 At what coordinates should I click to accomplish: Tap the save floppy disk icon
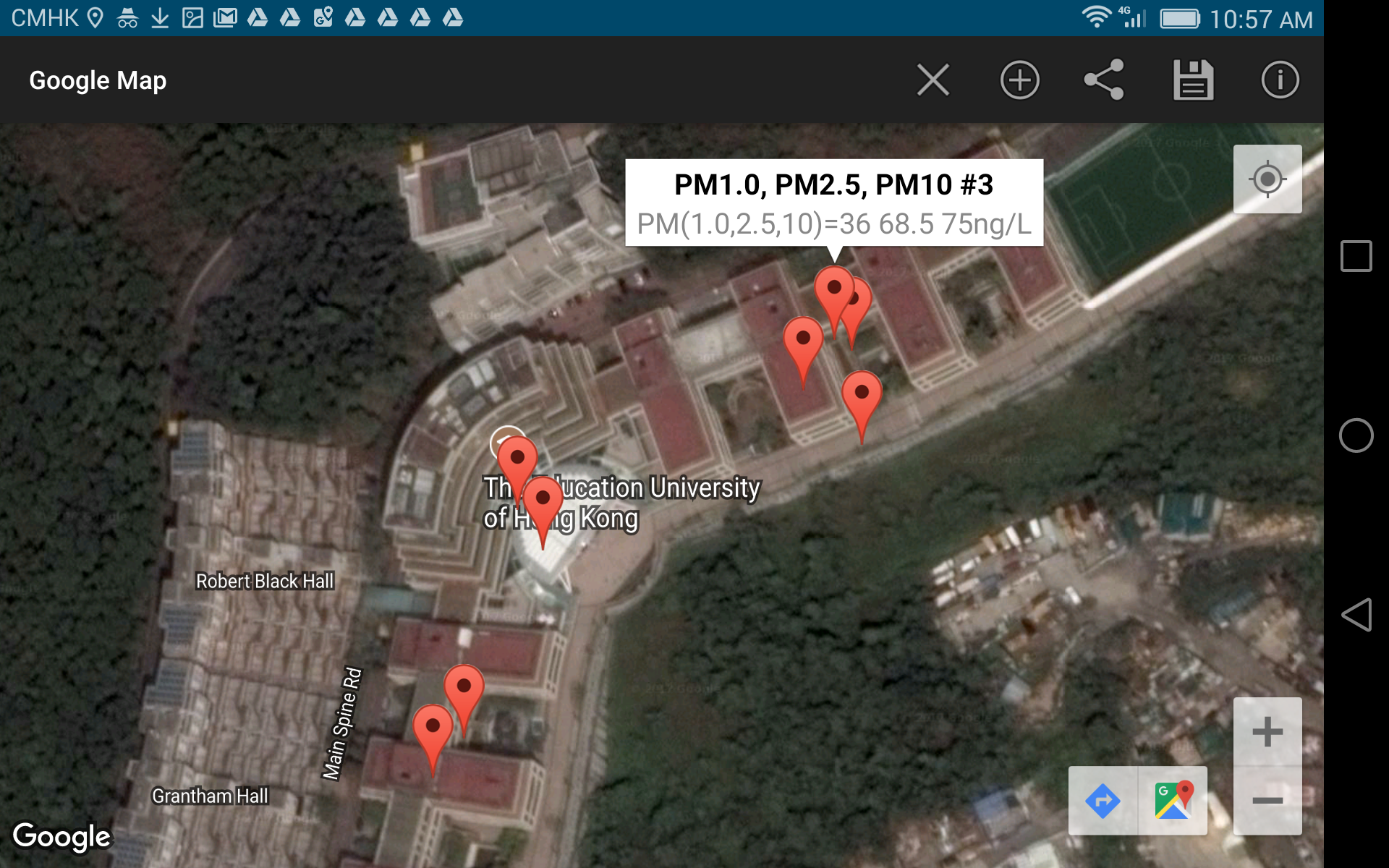(1193, 80)
